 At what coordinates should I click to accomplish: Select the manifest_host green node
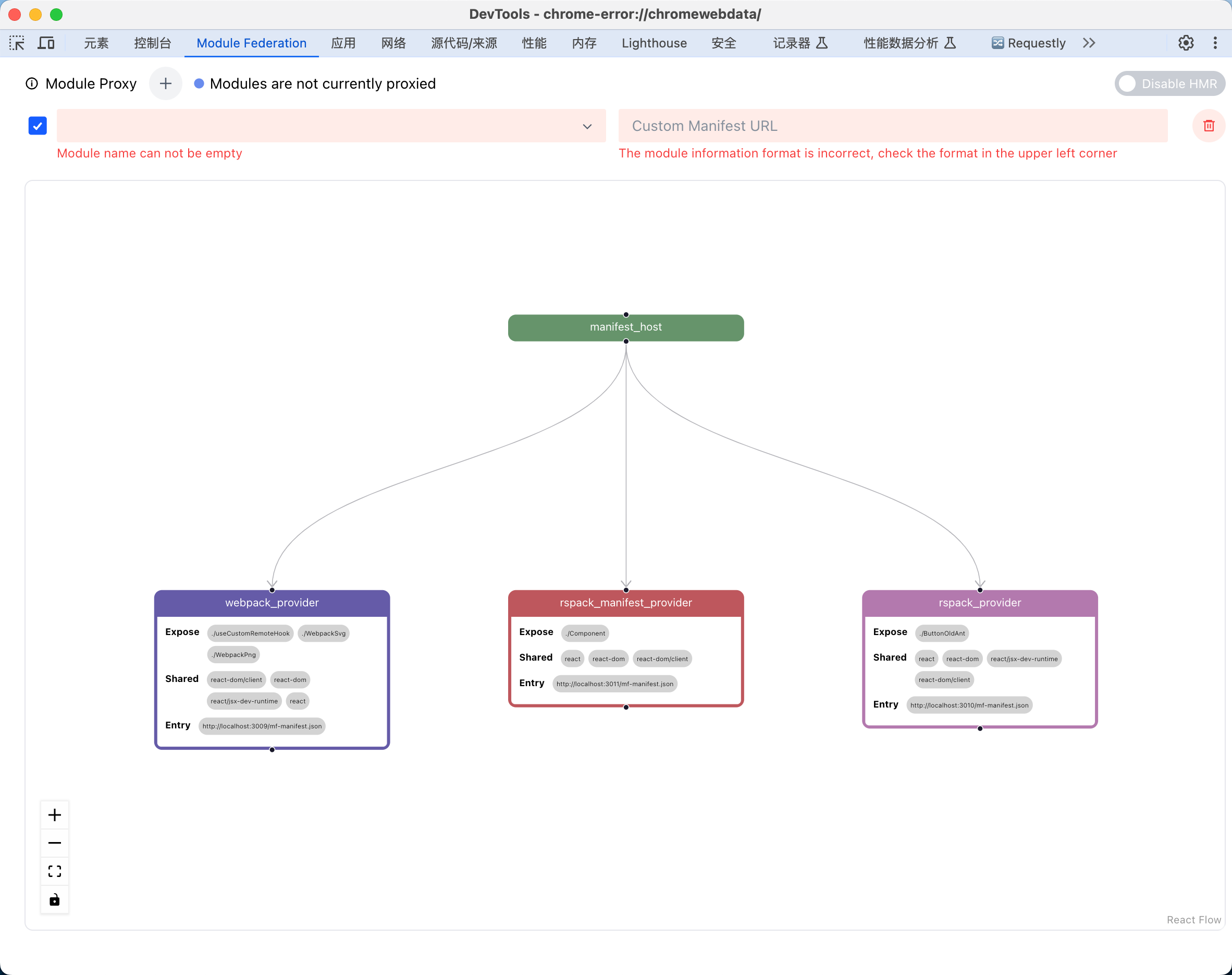point(625,327)
